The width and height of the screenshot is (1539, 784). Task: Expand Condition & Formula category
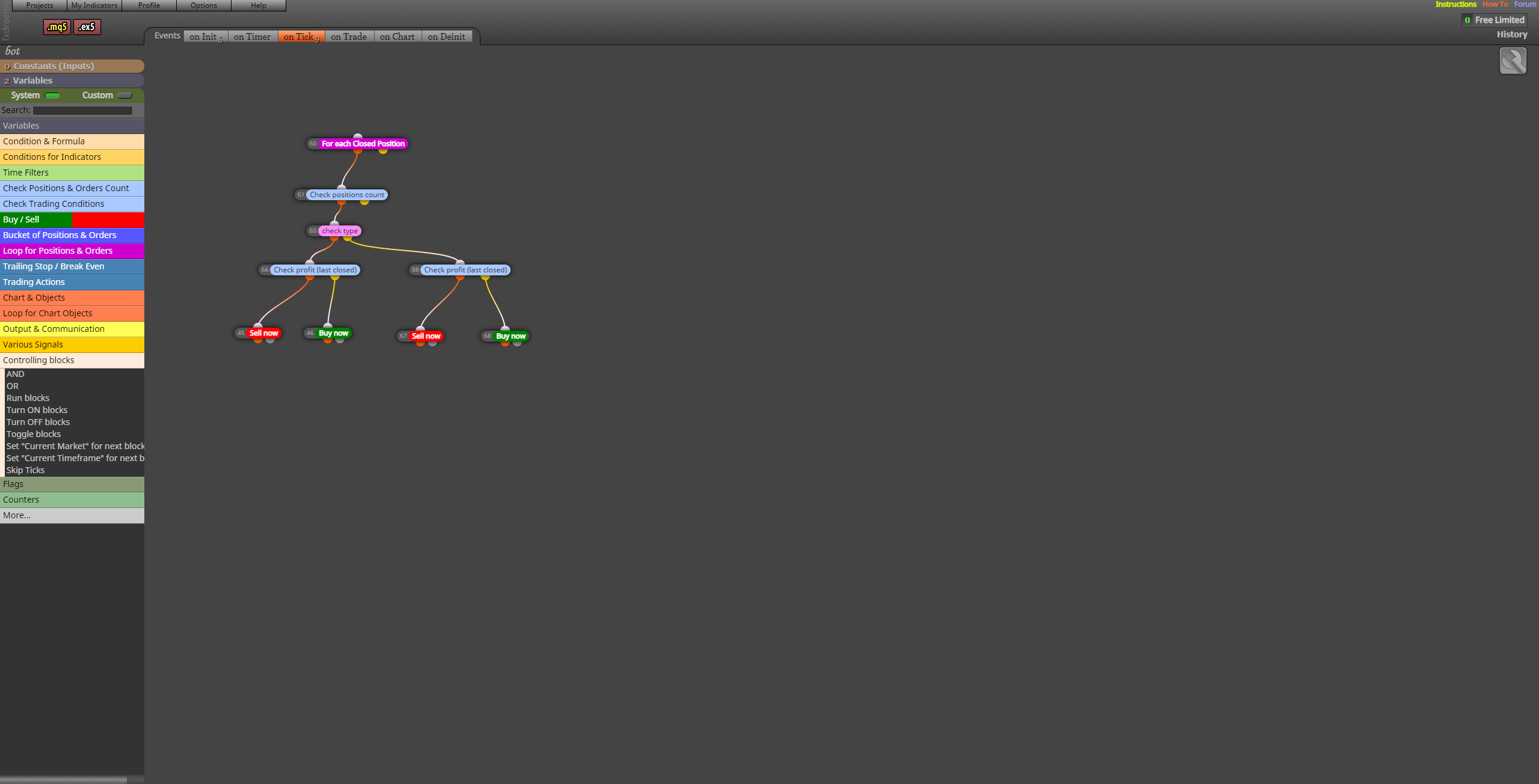72,141
